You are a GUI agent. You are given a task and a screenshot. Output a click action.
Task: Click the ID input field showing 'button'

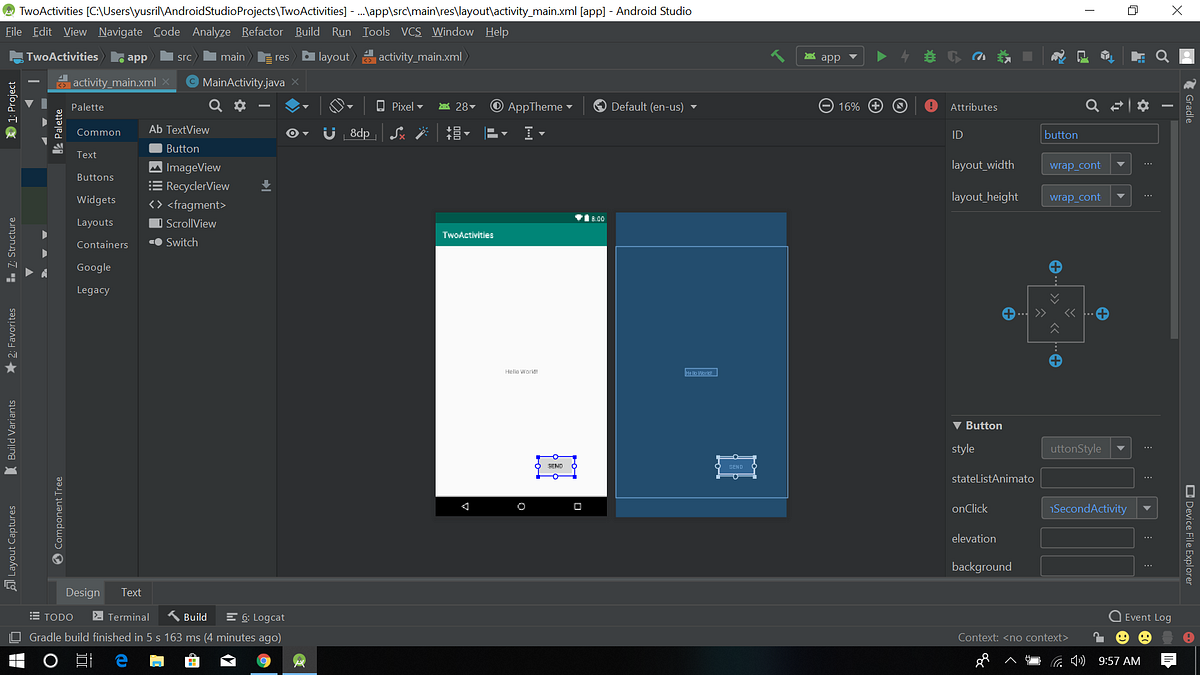point(1098,133)
